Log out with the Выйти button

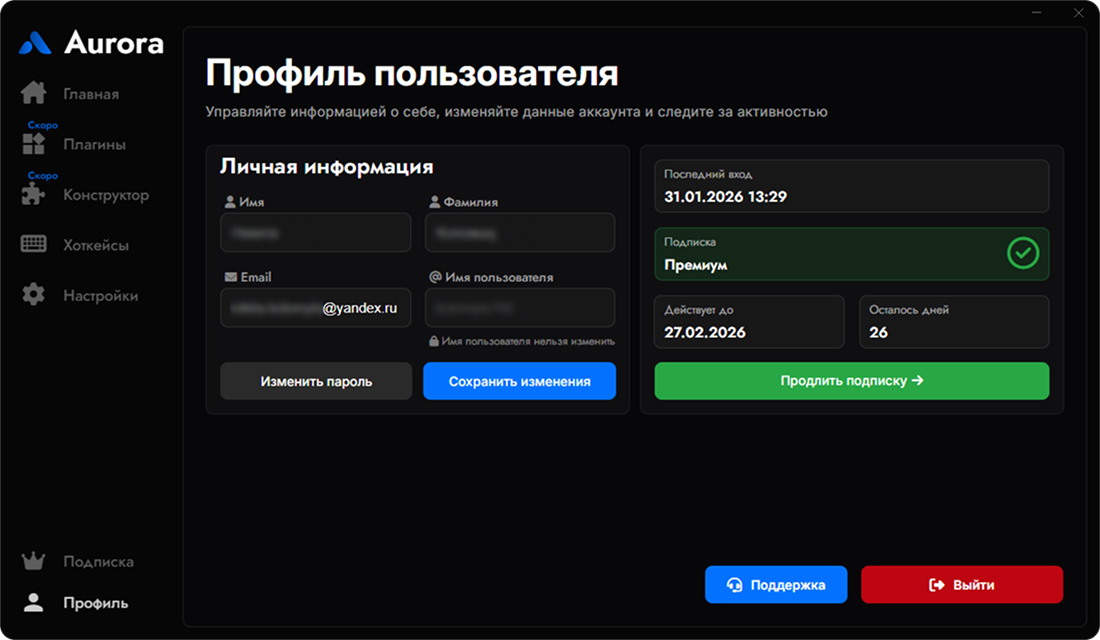click(961, 585)
